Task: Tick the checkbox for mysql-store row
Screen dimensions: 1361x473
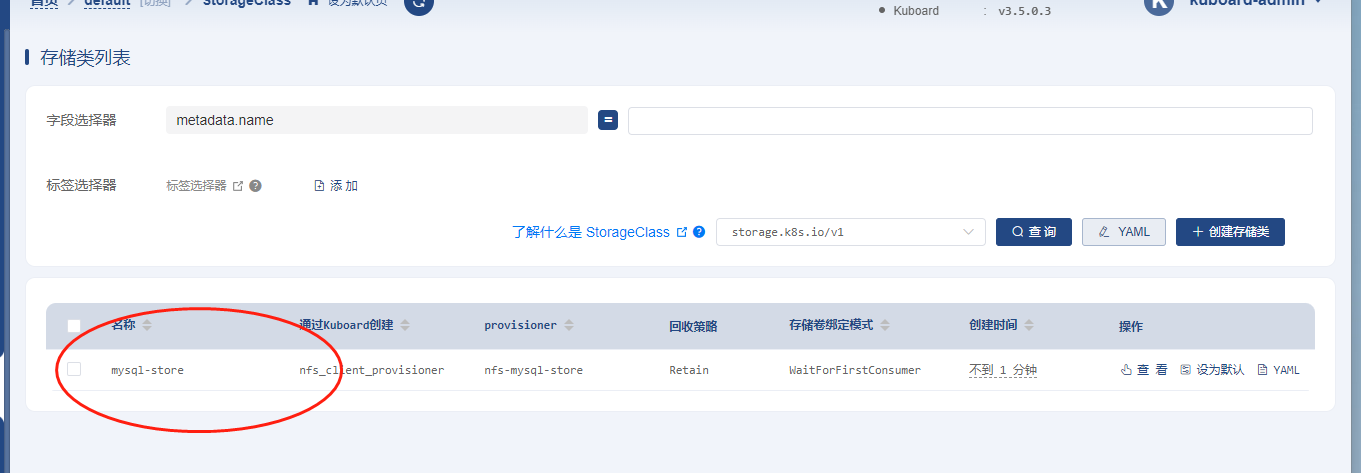Action: [74, 370]
